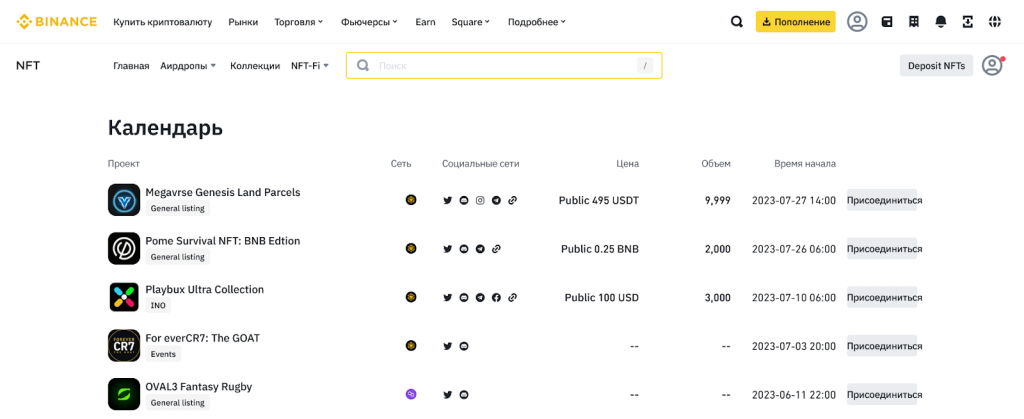
Task: Open notifications bell icon
Action: 940,21
